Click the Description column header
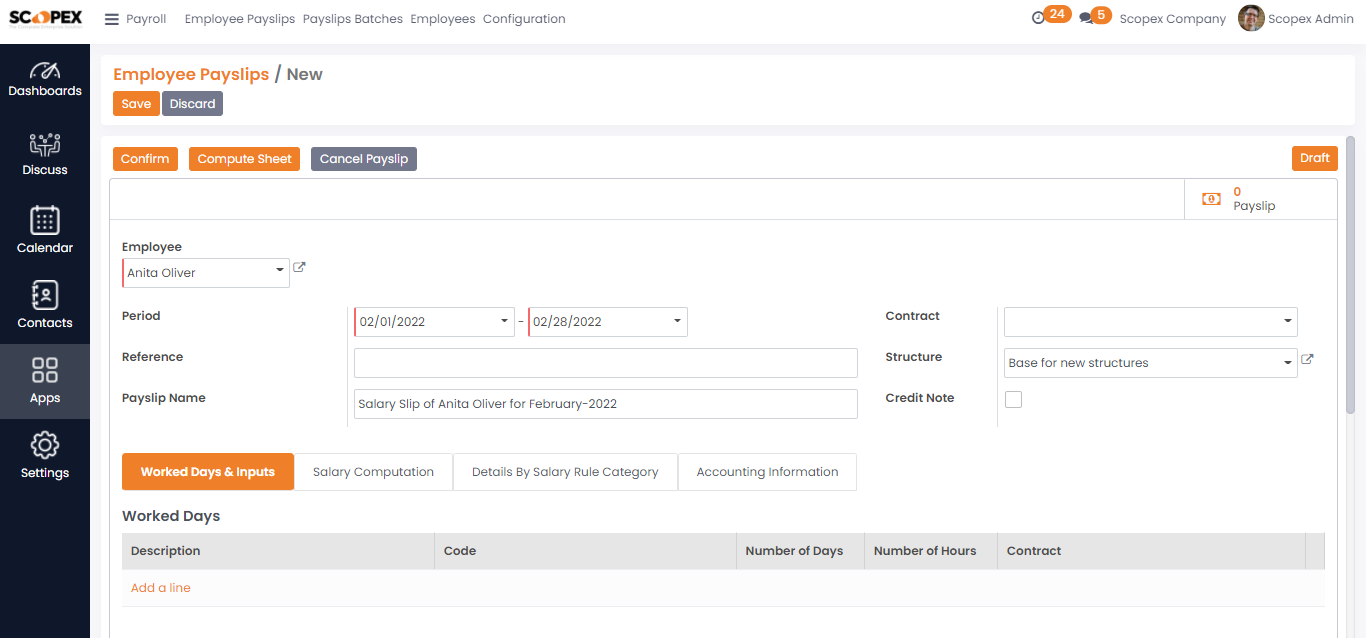This screenshot has height=638, width=1366. pyautogui.click(x=278, y=551)
